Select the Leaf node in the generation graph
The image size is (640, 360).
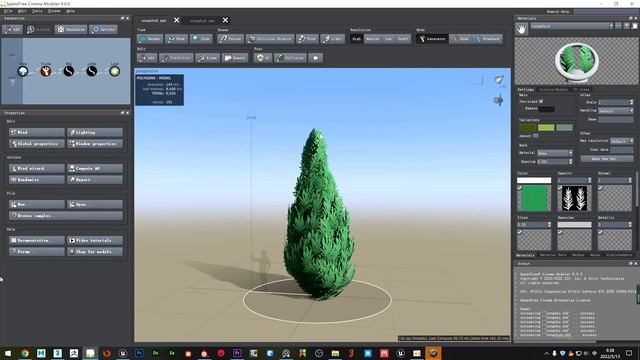(115, 71)
